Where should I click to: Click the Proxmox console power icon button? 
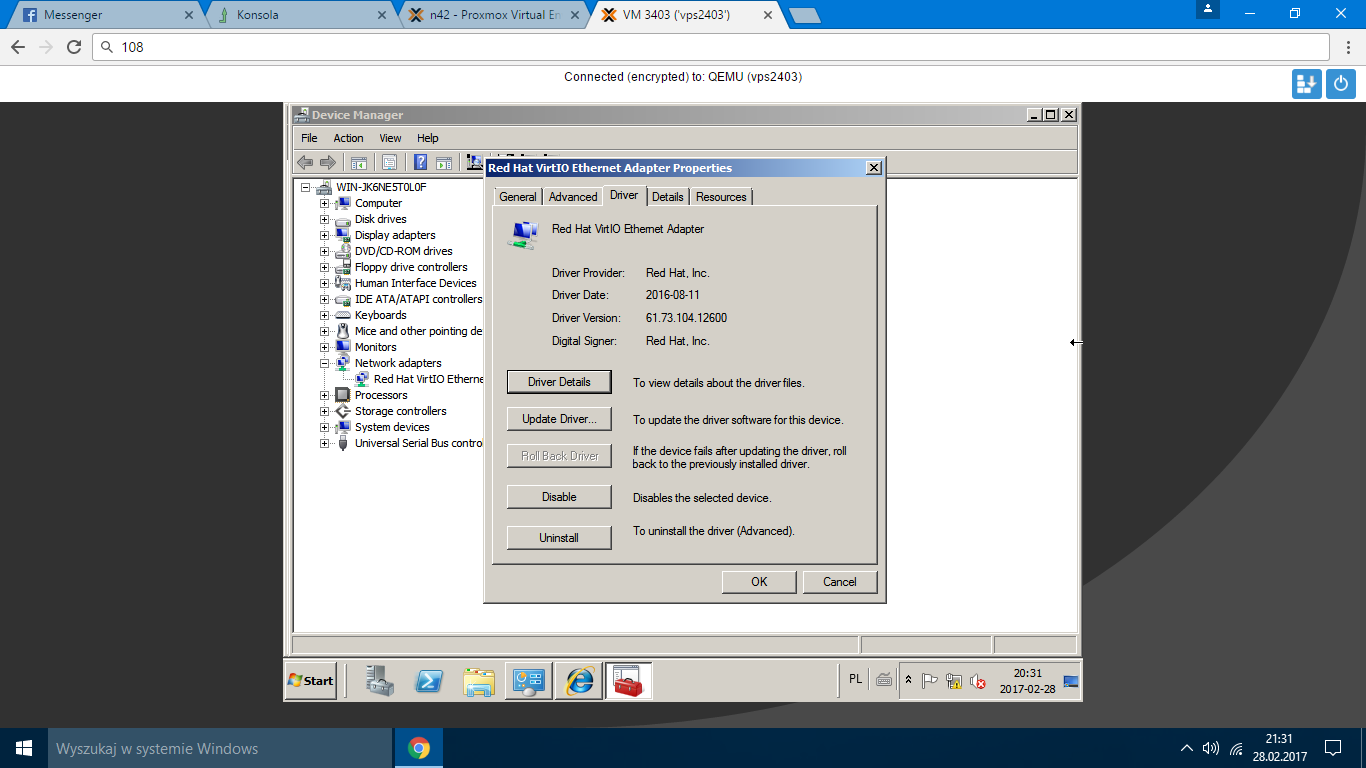point(1341,84)
